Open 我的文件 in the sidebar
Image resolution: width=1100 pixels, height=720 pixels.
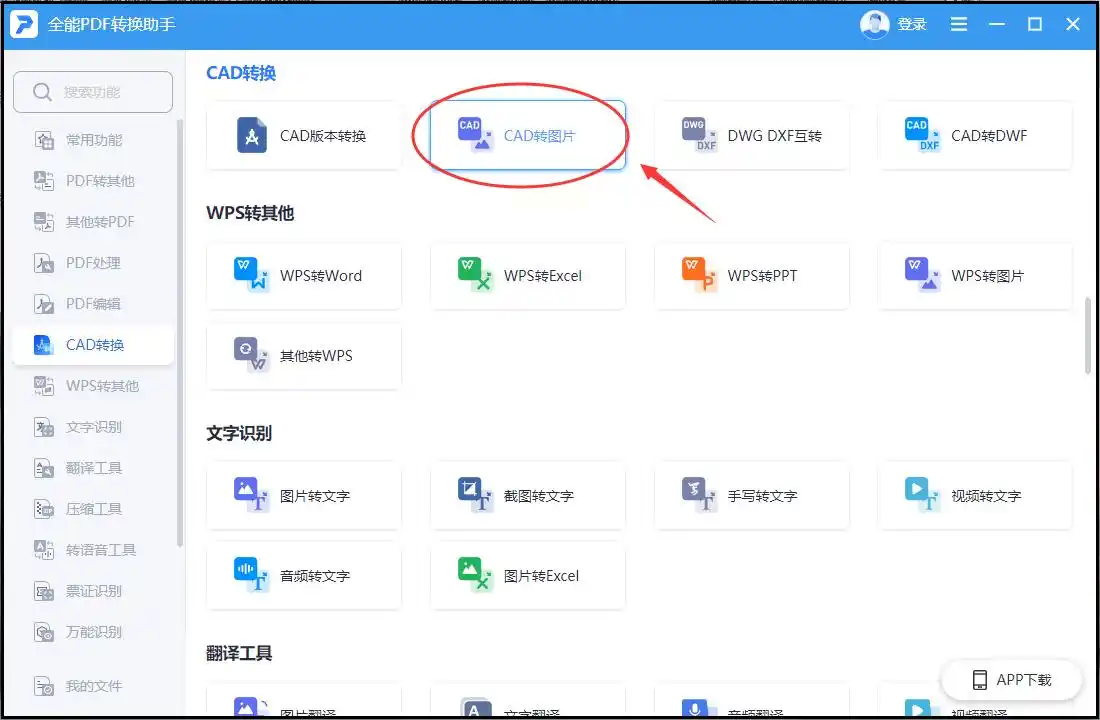(x=93, y=686)
